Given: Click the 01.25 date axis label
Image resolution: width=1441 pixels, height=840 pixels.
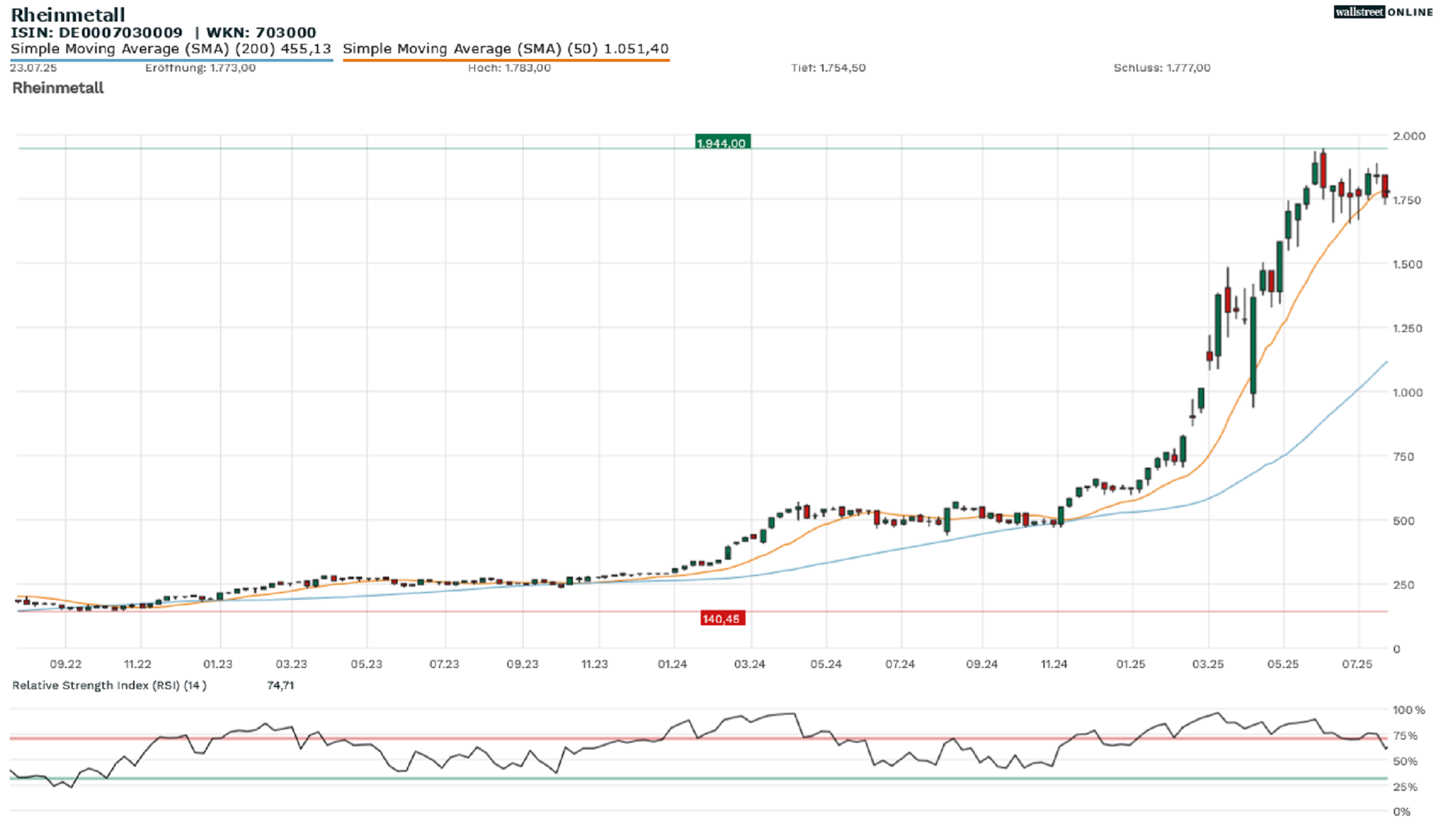Looking at the screenshot, I should pyautogui.click(x=1131, y=664).
